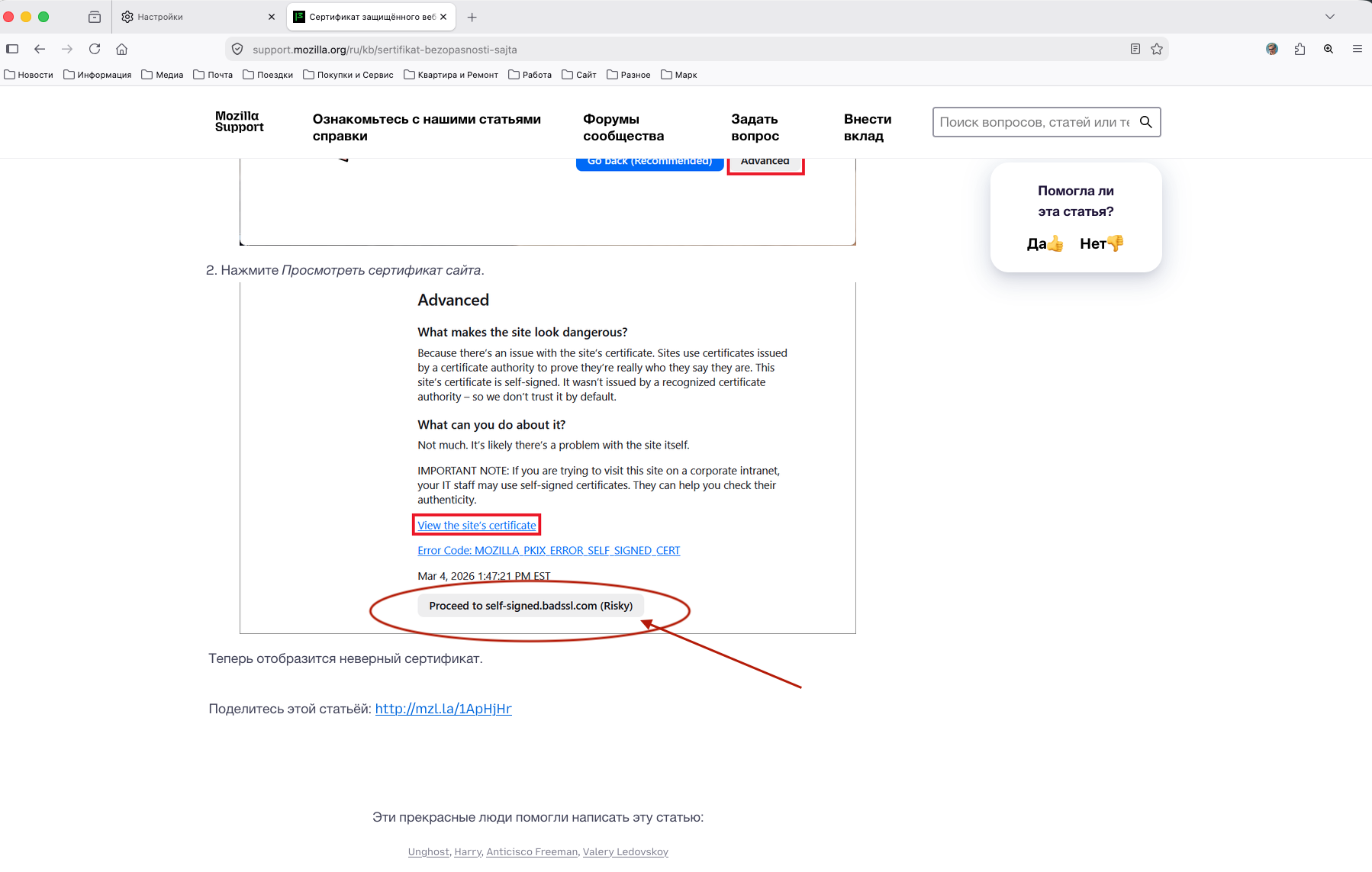The height and width of the screenshot is (872, 1372).
Task: Show tracking protection shield info
Action: click(x=237, y=49)
